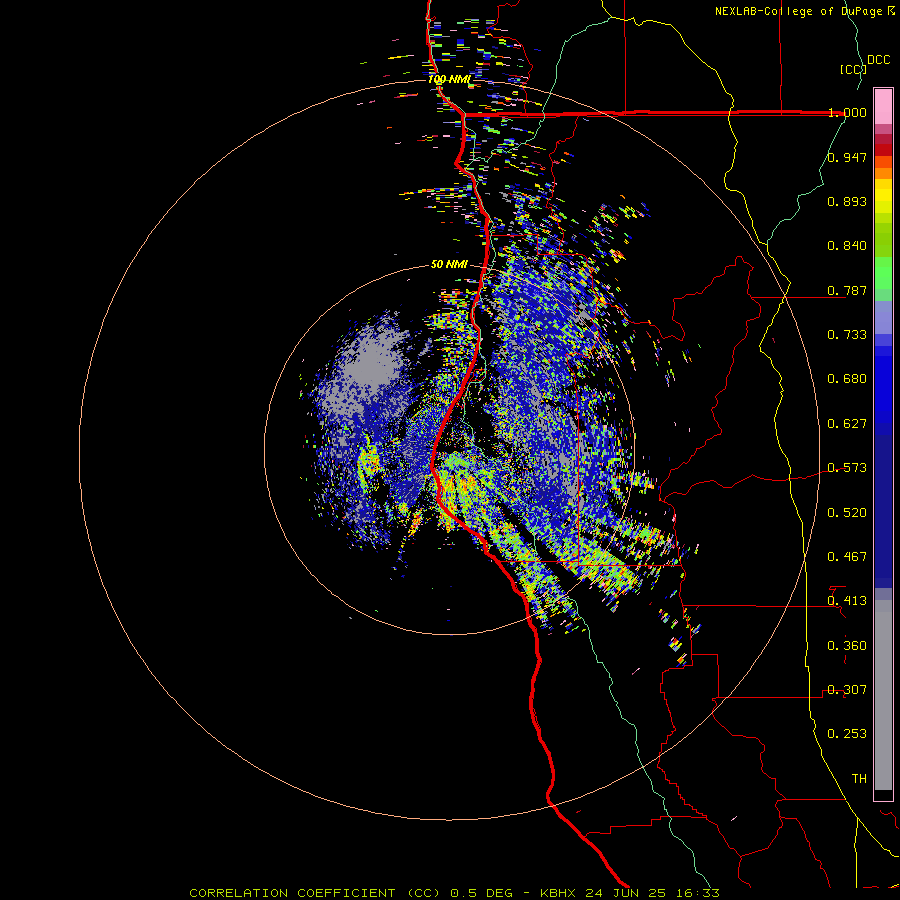Viewport: 900px width, 900px height.
Task: Click the TH label at the scale bottom
Action: pos(859,779)
